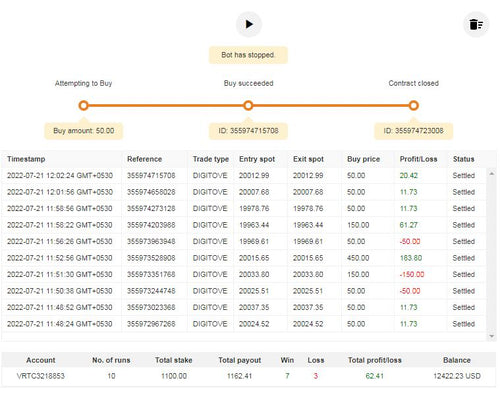The height and width of the screenshot is (393, 500).
Task: Select reference 355974658028
Action: click(x=151, y=192)
